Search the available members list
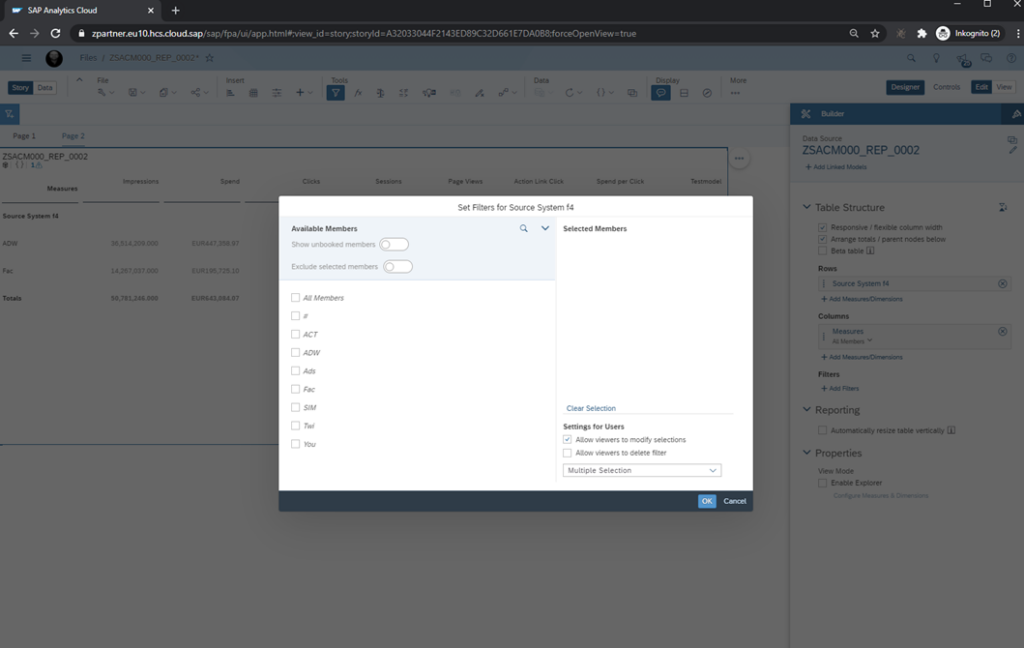 tap(523, 229)
